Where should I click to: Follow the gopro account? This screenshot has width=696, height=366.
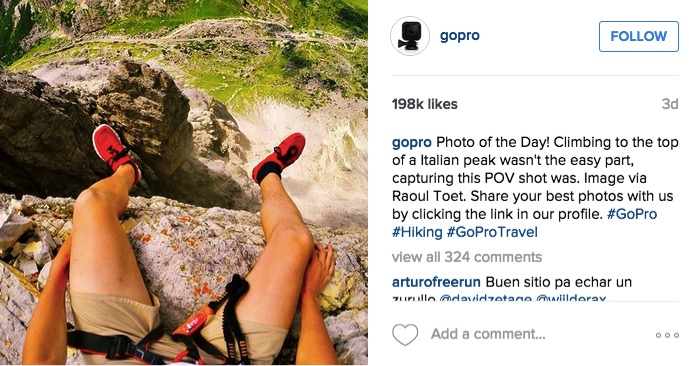click(638, 36)
